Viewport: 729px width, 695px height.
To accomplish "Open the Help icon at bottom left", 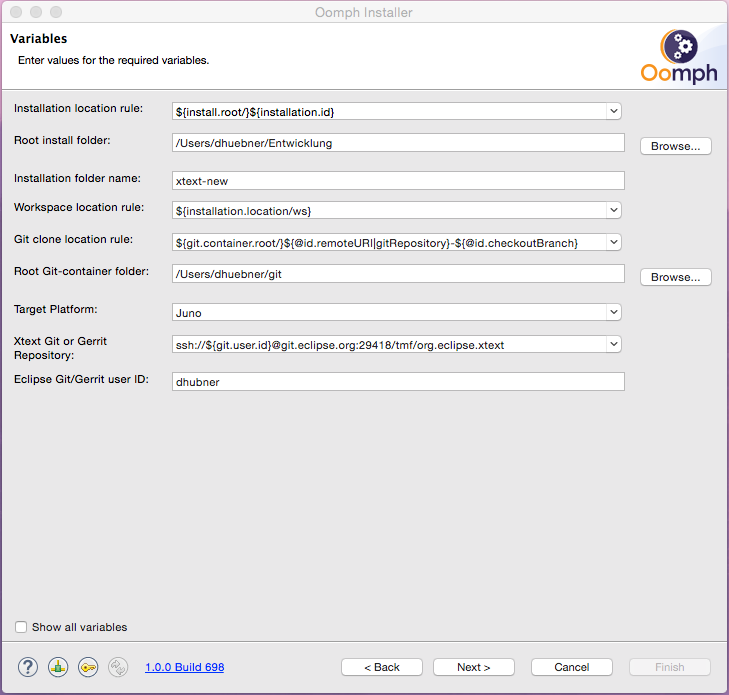I will pyautogui.click(x=28, y=667).
